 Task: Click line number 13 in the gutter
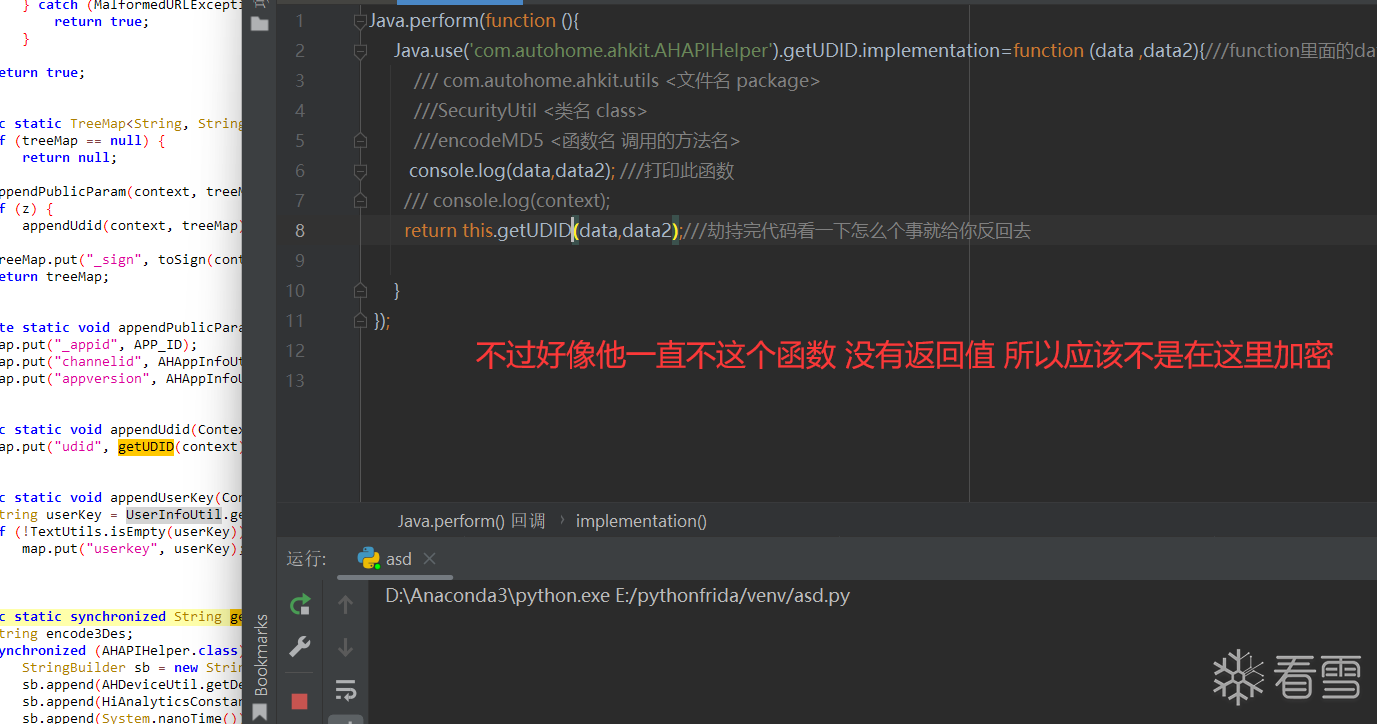294,381
